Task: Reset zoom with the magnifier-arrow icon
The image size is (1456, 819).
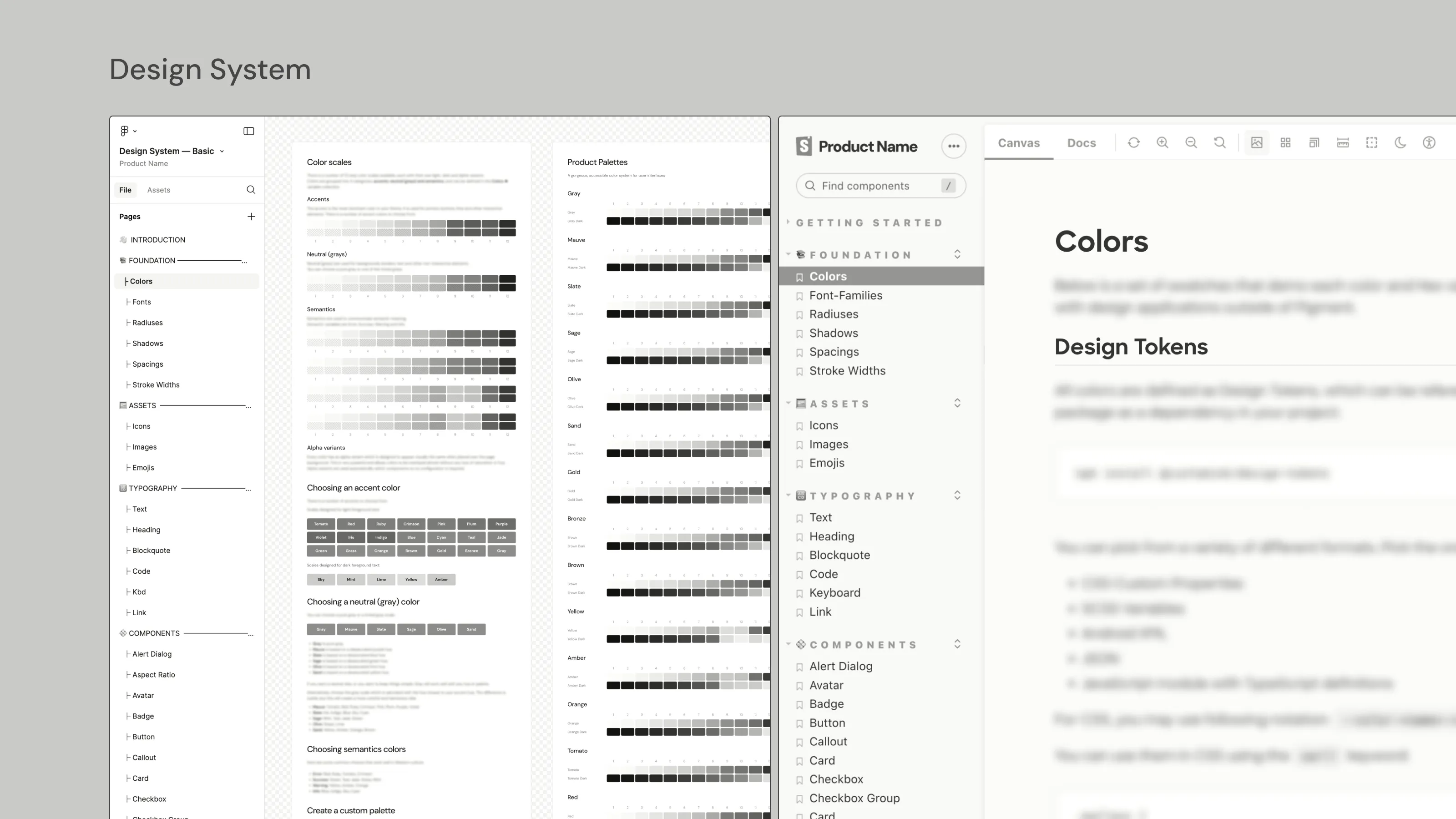Action: [1220, 142]
